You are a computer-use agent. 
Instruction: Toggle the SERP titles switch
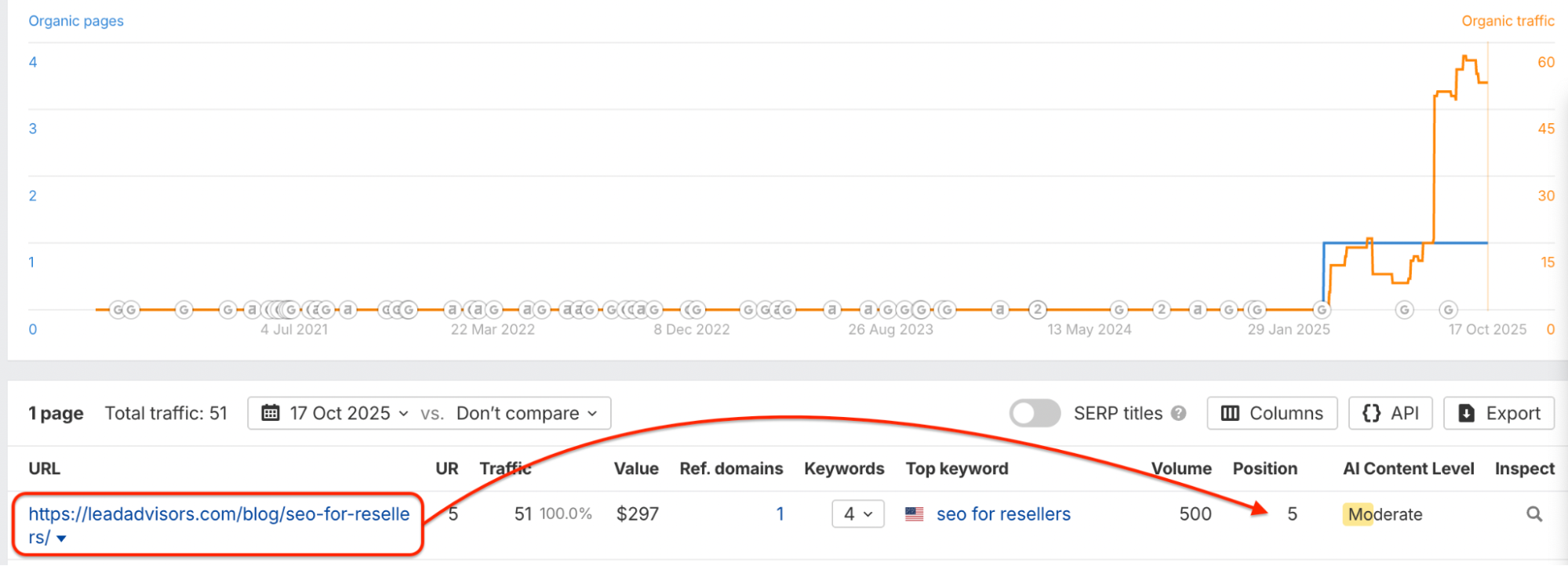point(1035,413)
